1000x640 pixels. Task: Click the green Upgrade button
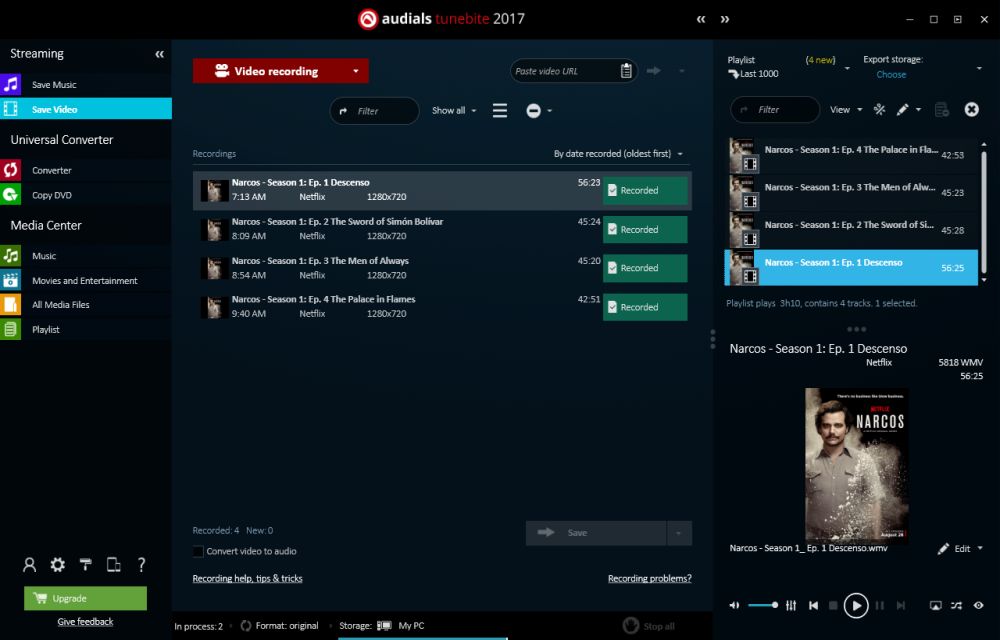pyautogui.click(x=85, y=598)
